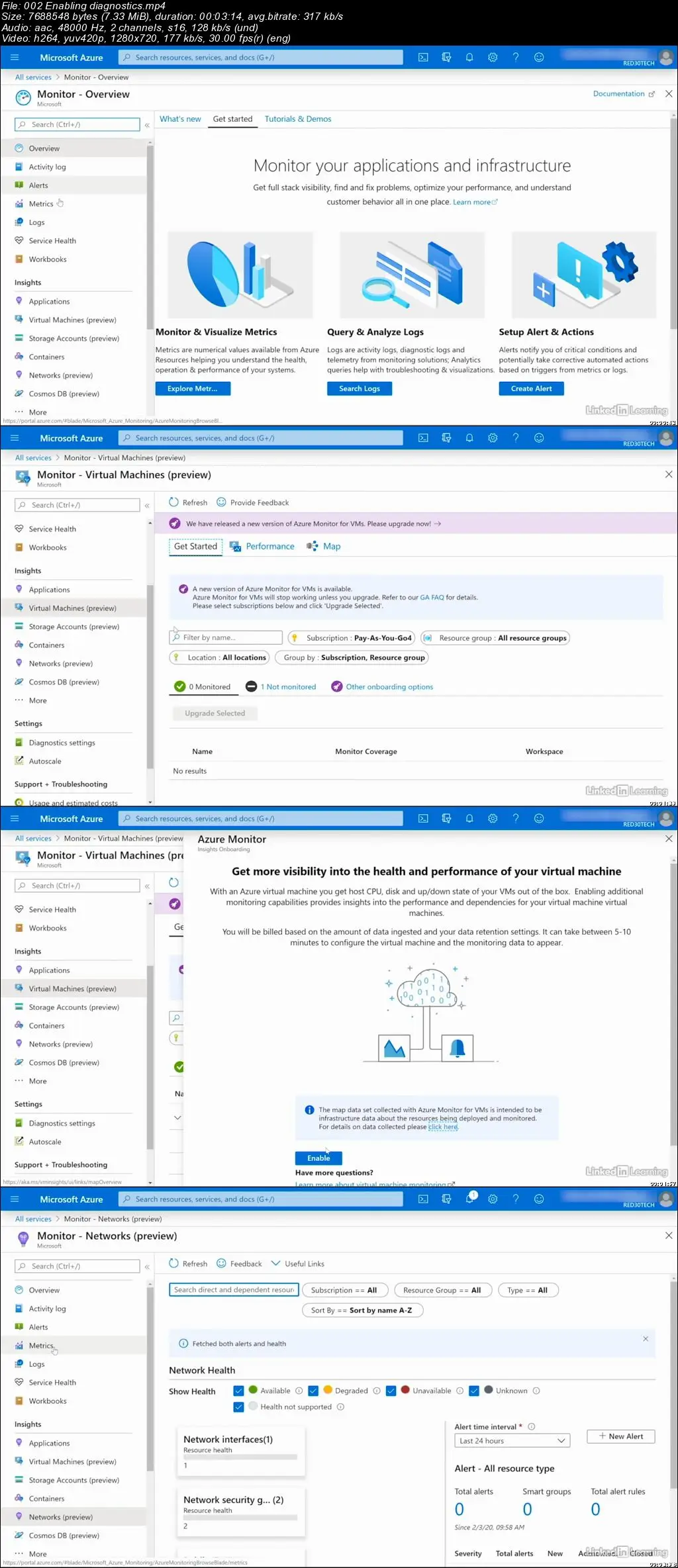
Task: Open Subscription: Pay-As-You-Go4 filter
Action: (x=352, y=638)
